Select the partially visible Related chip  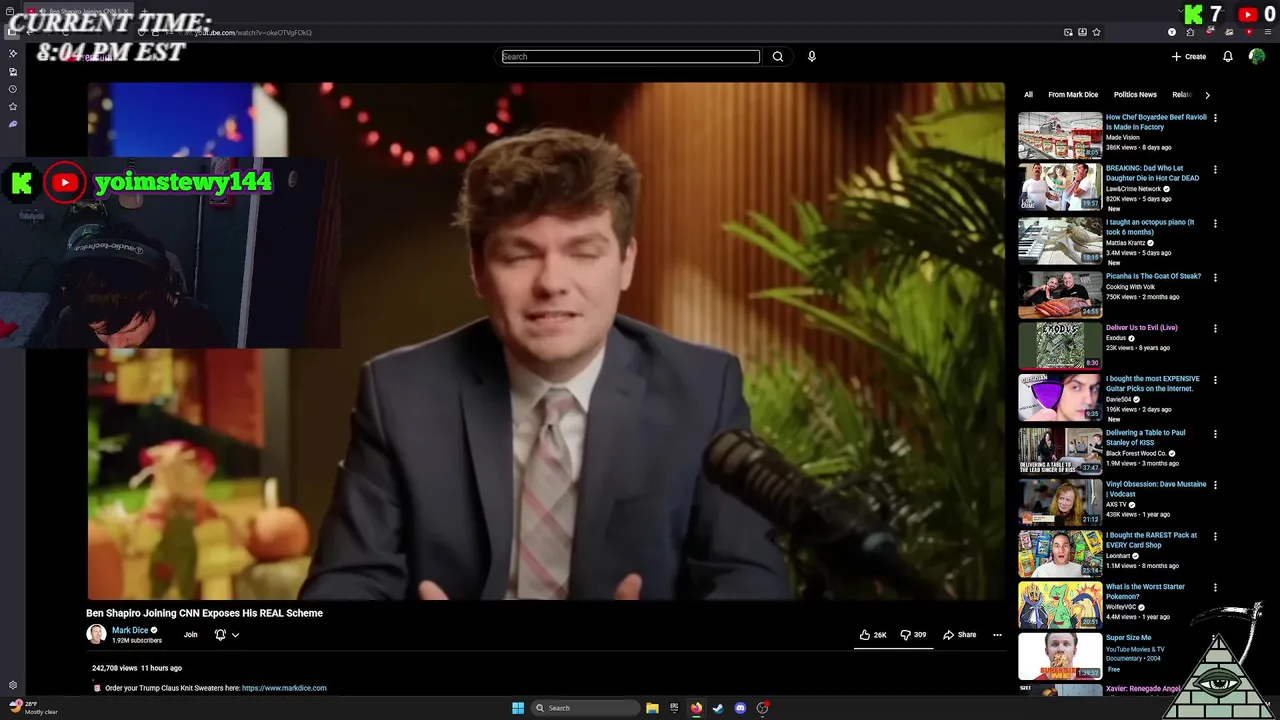coord(1182,95)
